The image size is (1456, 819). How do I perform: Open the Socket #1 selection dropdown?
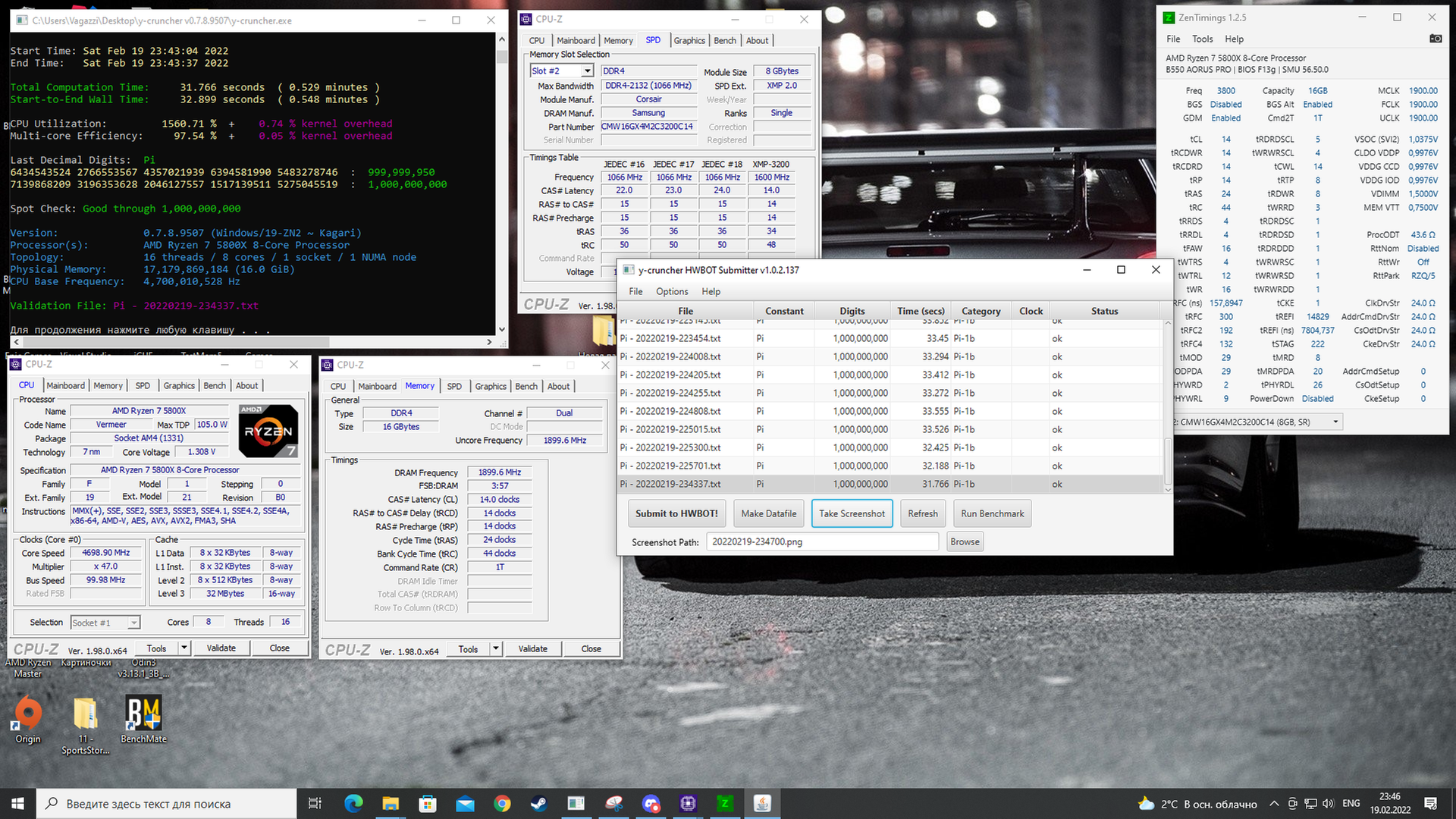click(133, 623)
